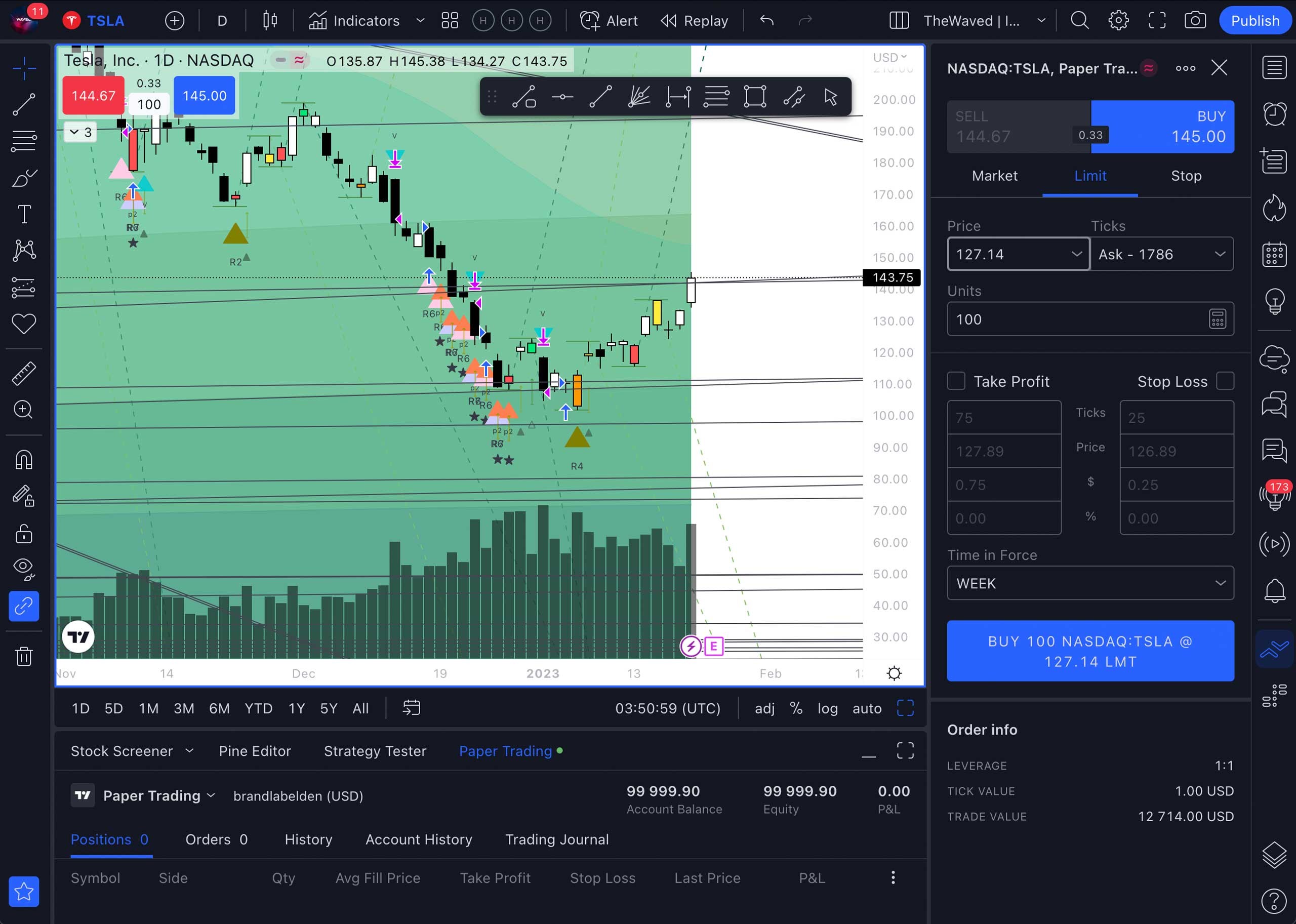The image size is (1296, 924).
Task: Click the zoom in tool
Action: tap(24, 410)
